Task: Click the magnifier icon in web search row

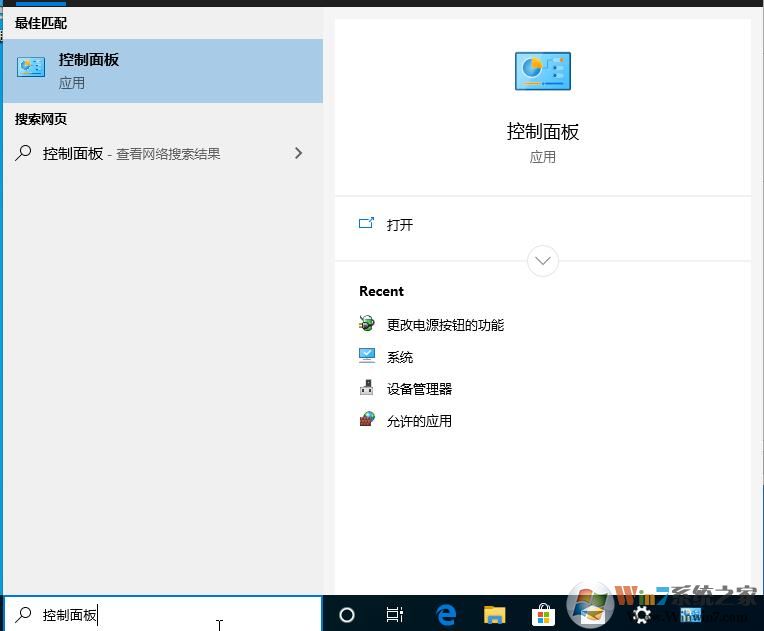Action: point(23,153)
